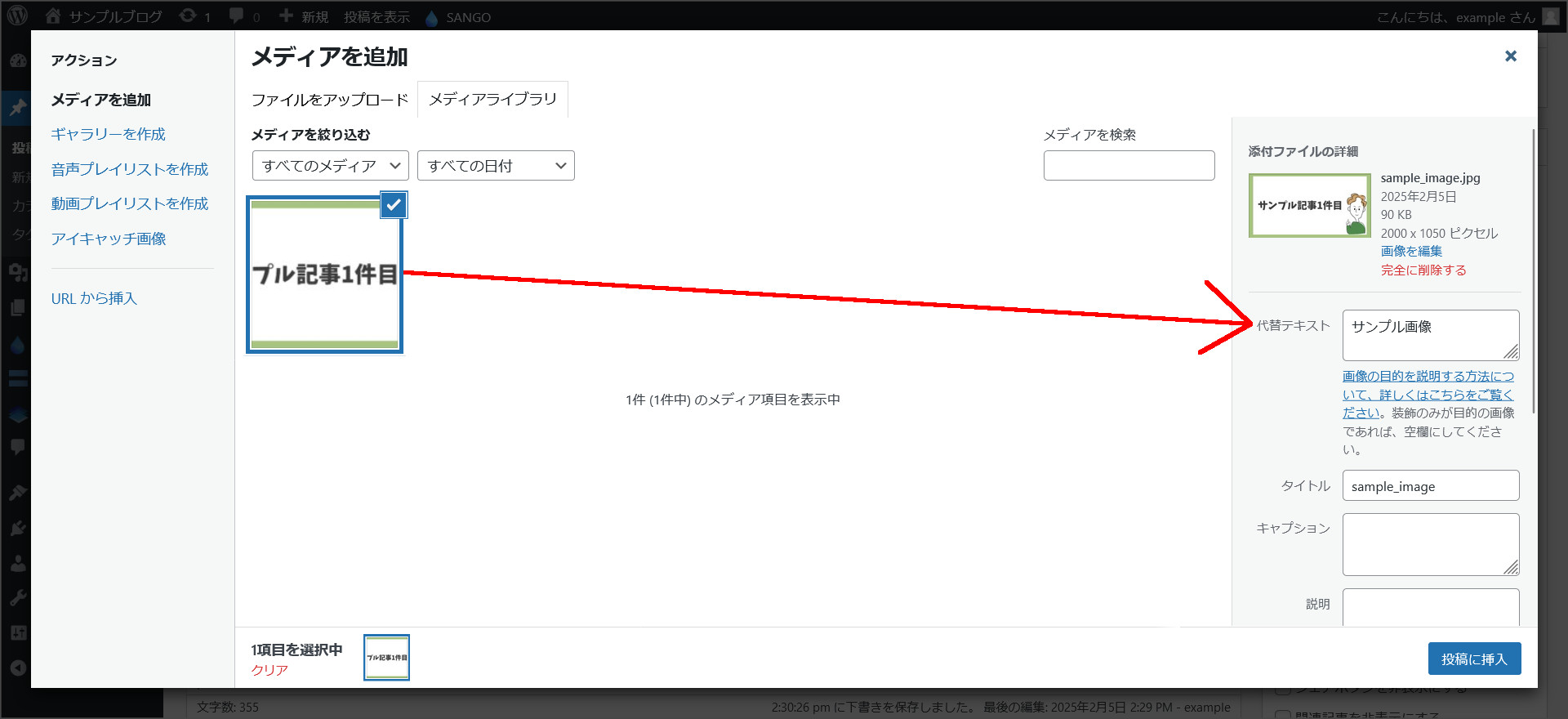Click the home icon beside サンプルブログ

[x=53, y=16]
